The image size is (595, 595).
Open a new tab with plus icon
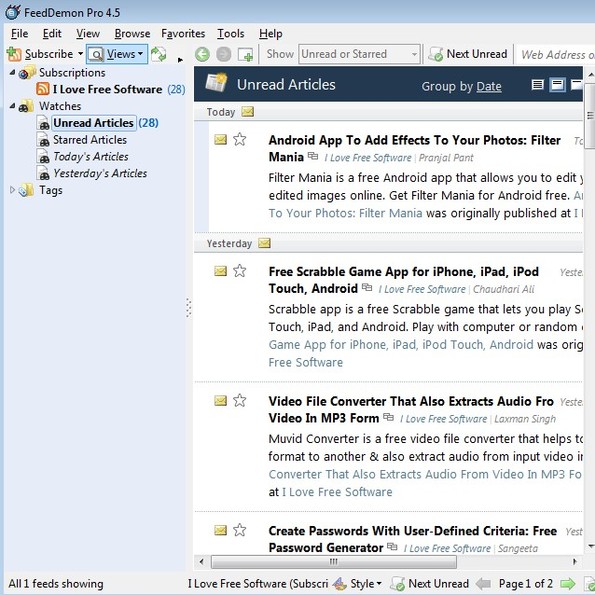coord(245,55)
